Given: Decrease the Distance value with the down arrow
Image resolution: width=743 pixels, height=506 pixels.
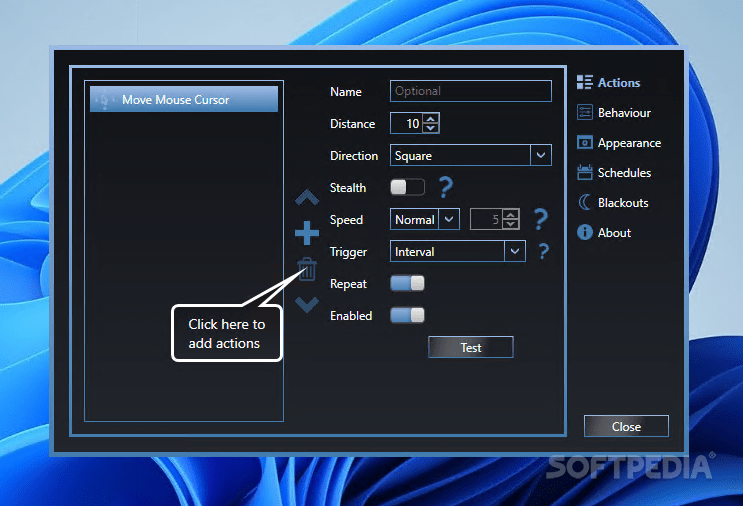Looking at the screenshot, I should [x=430, y=128].
